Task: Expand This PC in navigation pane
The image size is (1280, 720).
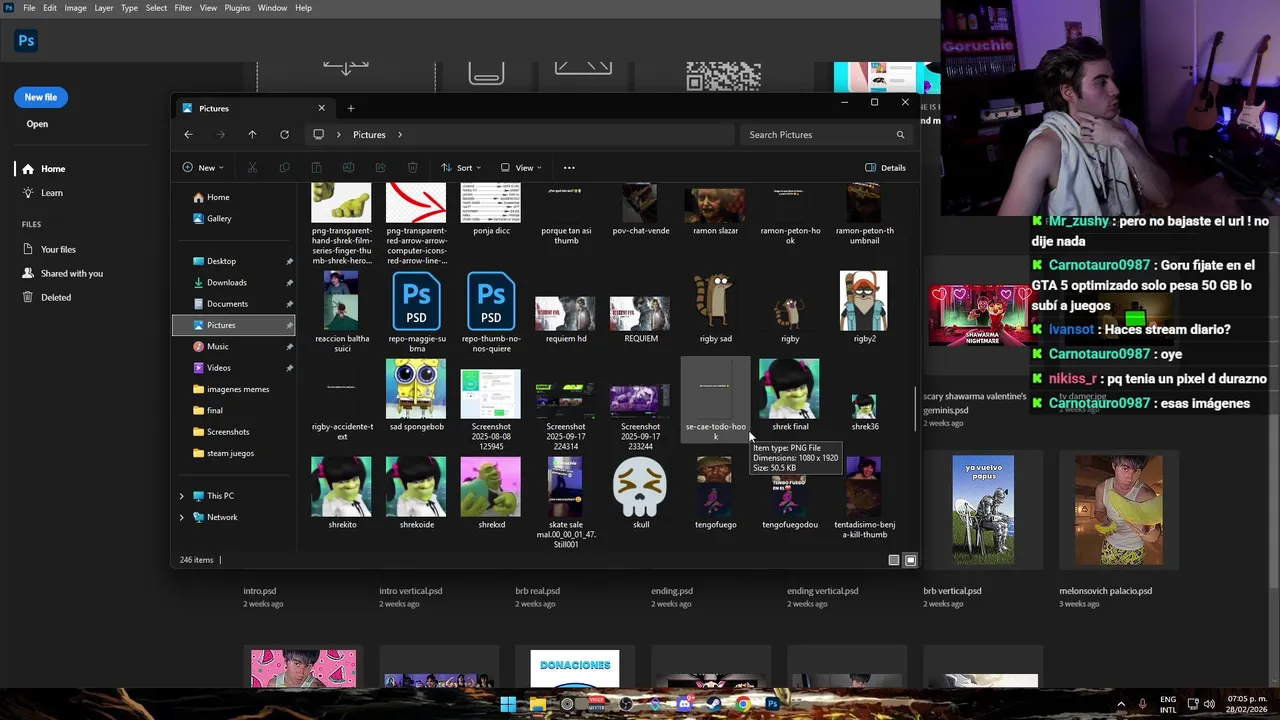Action: pos(181,496)
